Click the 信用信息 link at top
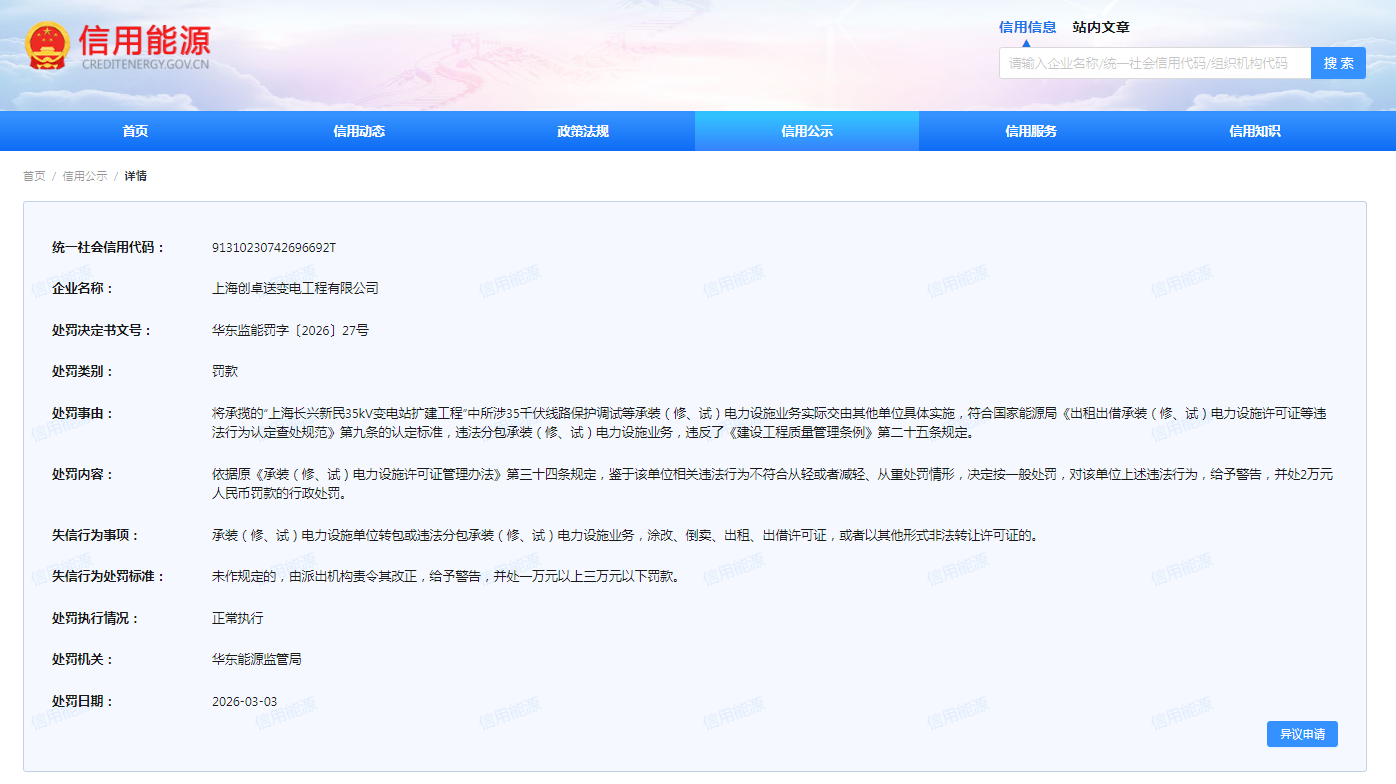This screenshot has height=784, width=1396. [1026, 27]
